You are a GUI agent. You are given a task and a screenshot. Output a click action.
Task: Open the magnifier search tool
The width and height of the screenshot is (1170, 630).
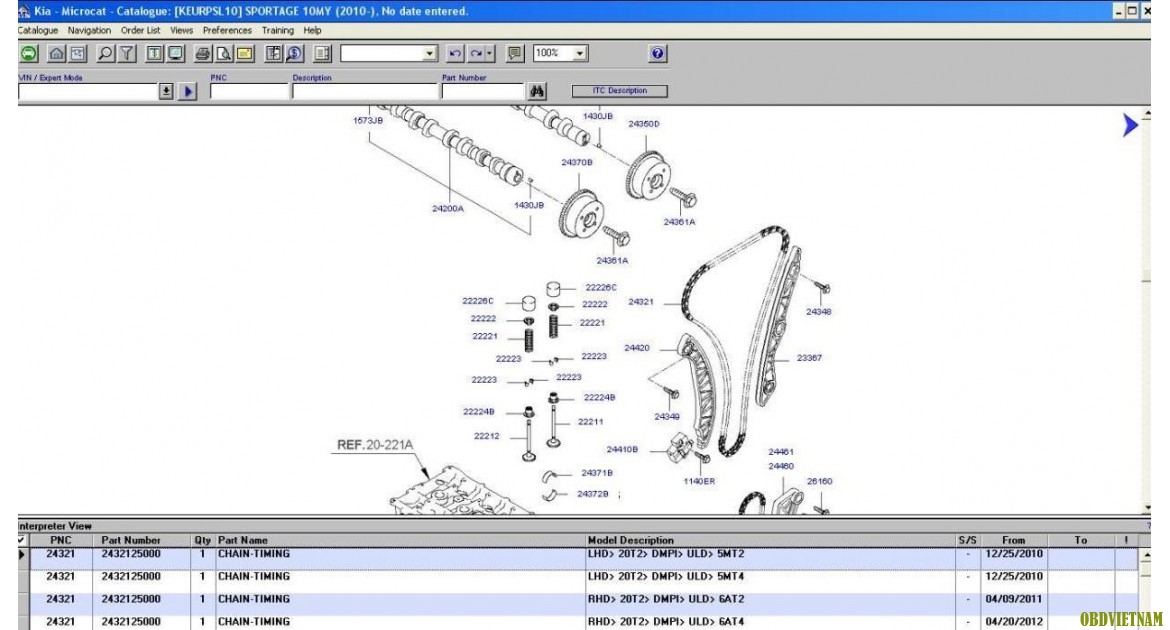click(105, 54)
